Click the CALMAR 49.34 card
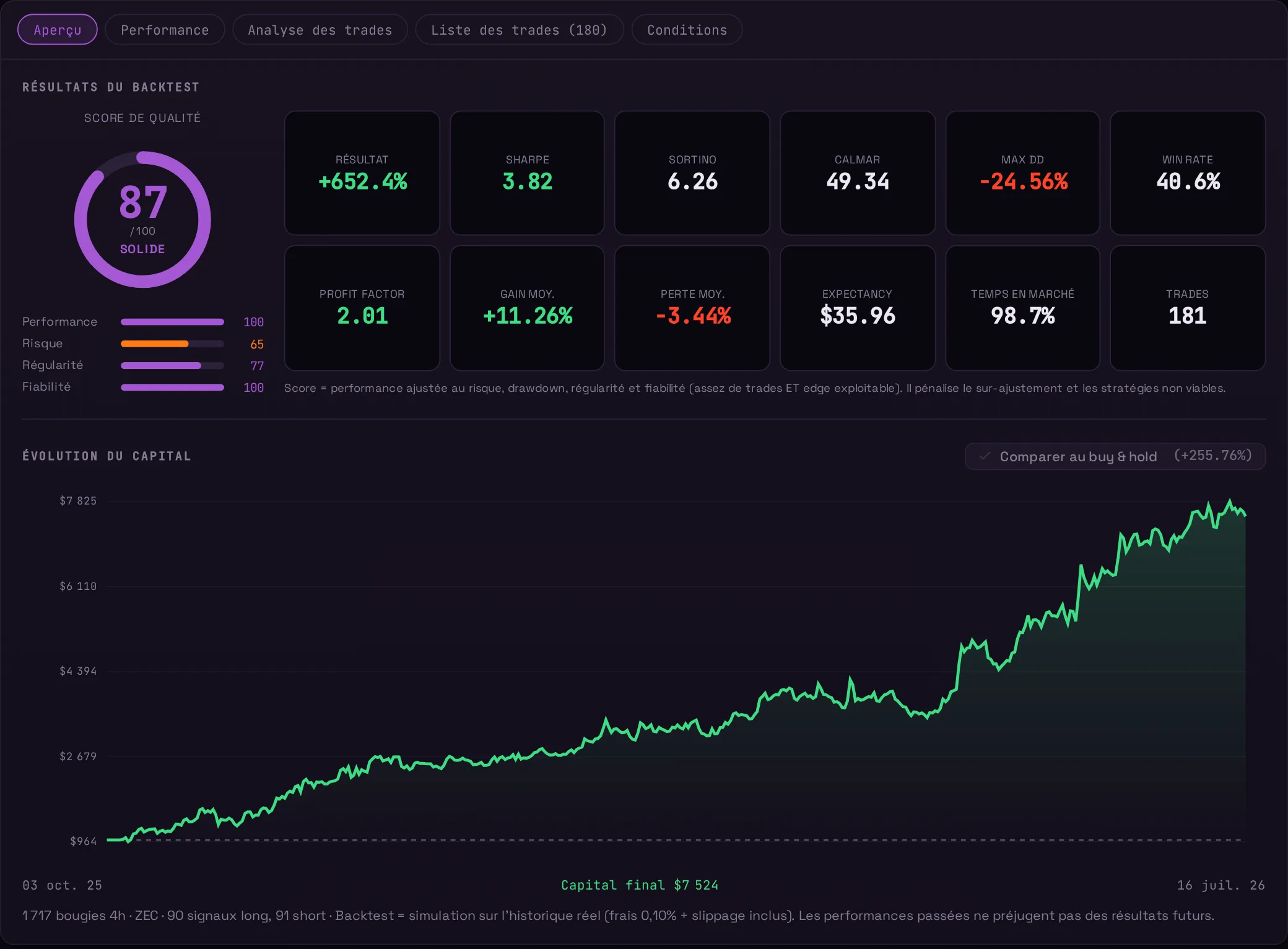 point(858,173)
